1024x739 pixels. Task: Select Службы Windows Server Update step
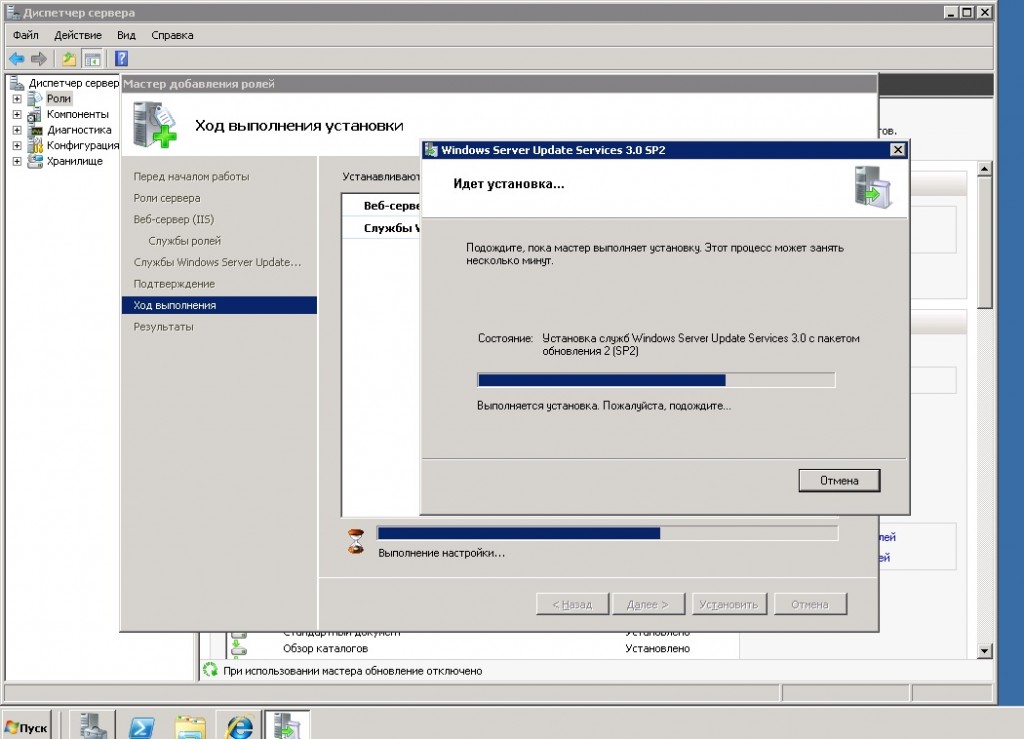217,262
